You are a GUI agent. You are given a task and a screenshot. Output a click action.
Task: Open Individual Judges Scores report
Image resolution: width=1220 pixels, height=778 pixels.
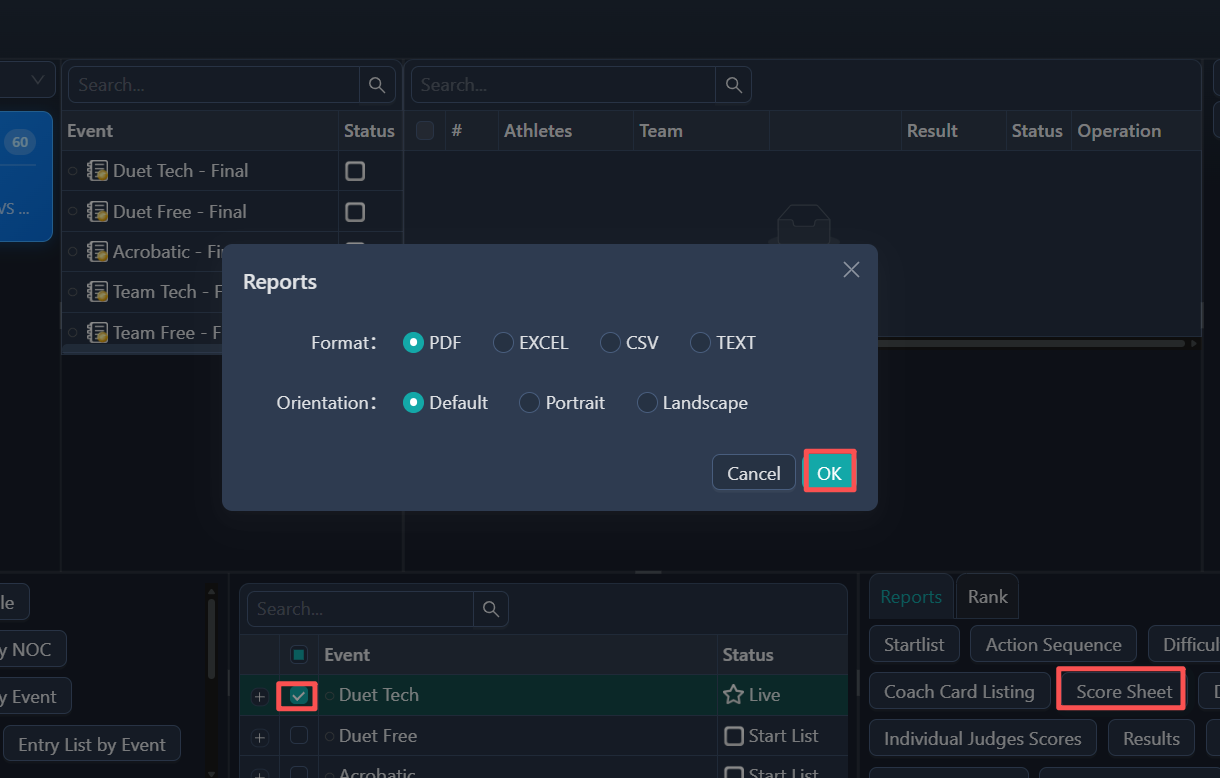[983, 739]
